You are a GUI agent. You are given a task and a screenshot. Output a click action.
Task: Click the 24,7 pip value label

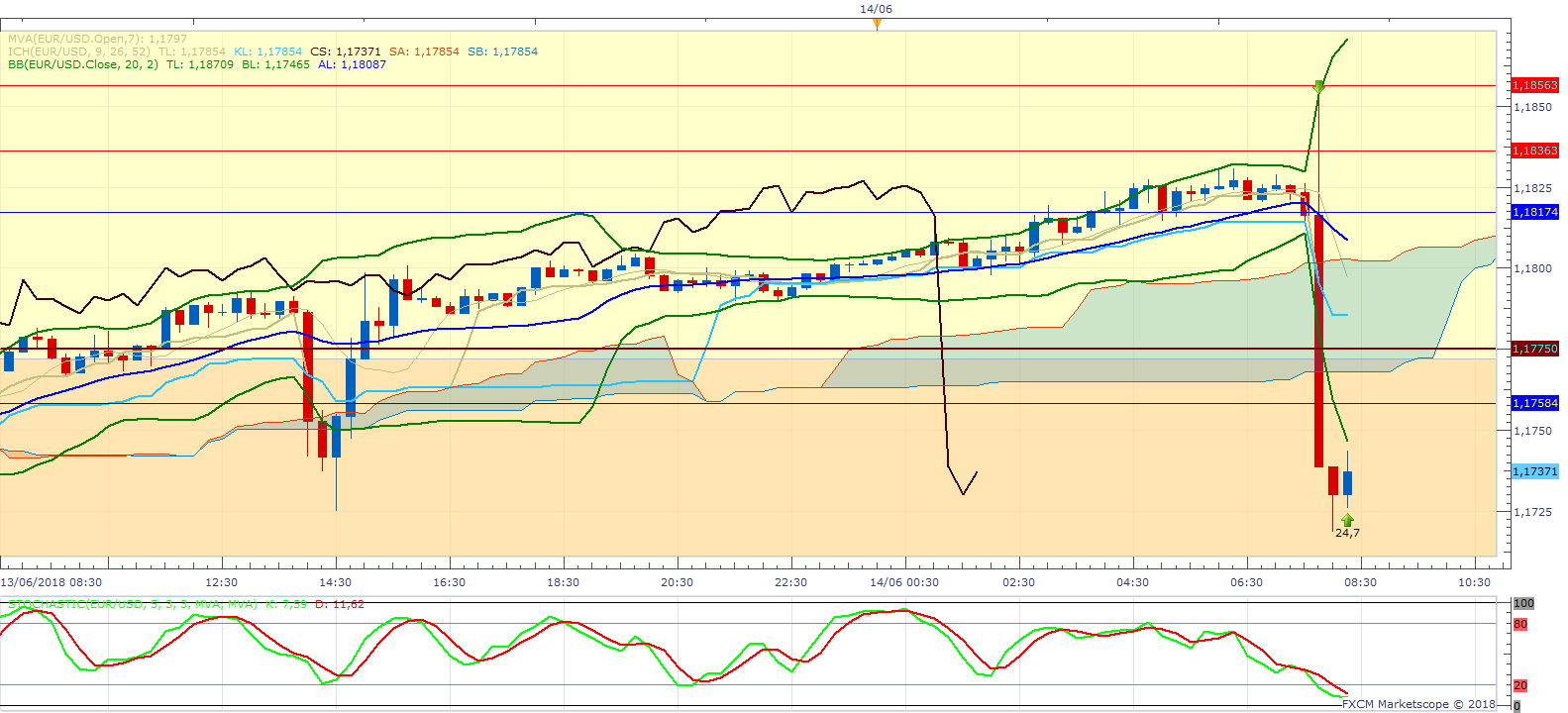(x=1347, y=533)
